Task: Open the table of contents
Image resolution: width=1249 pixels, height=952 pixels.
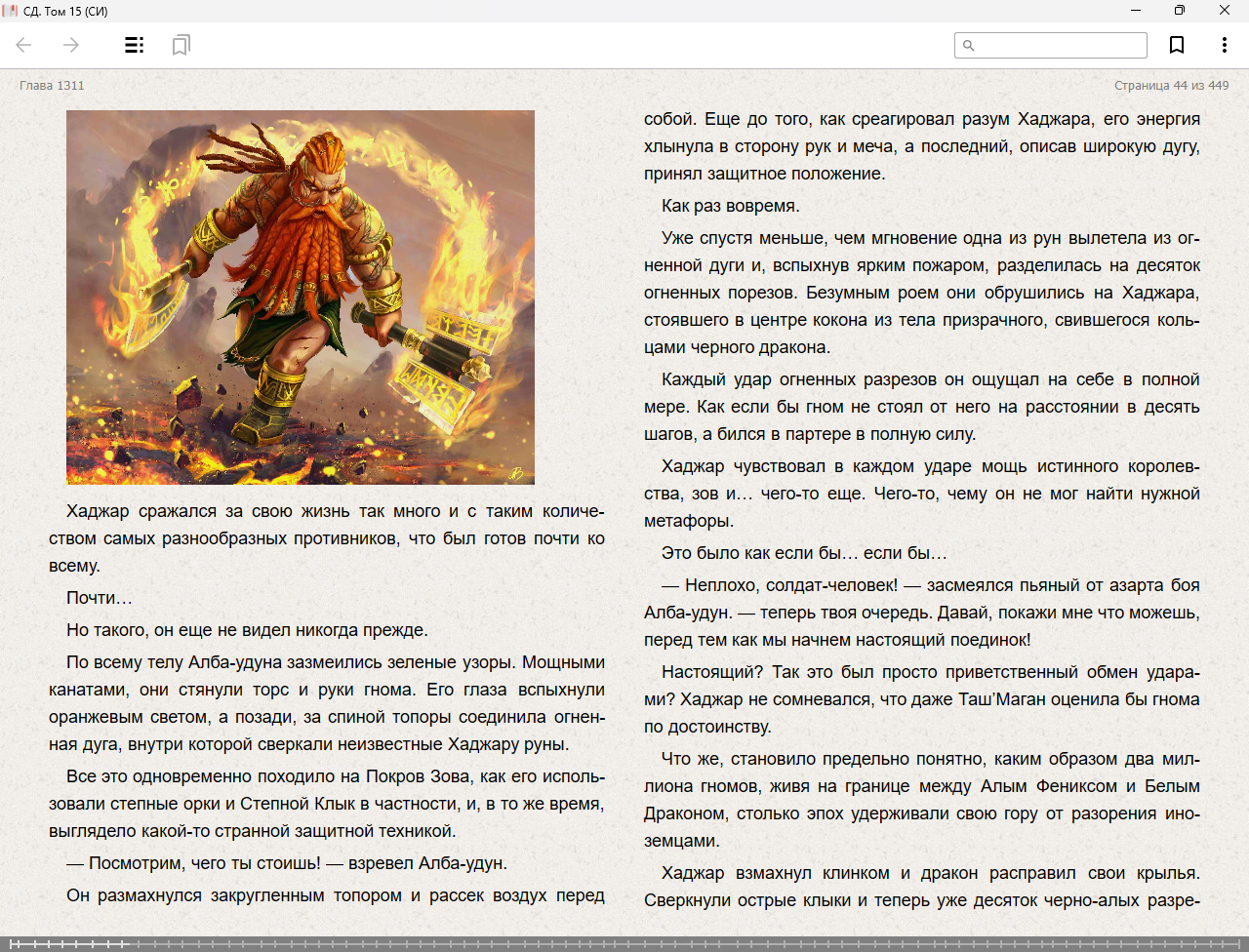Action: click(x=135, y=45)
